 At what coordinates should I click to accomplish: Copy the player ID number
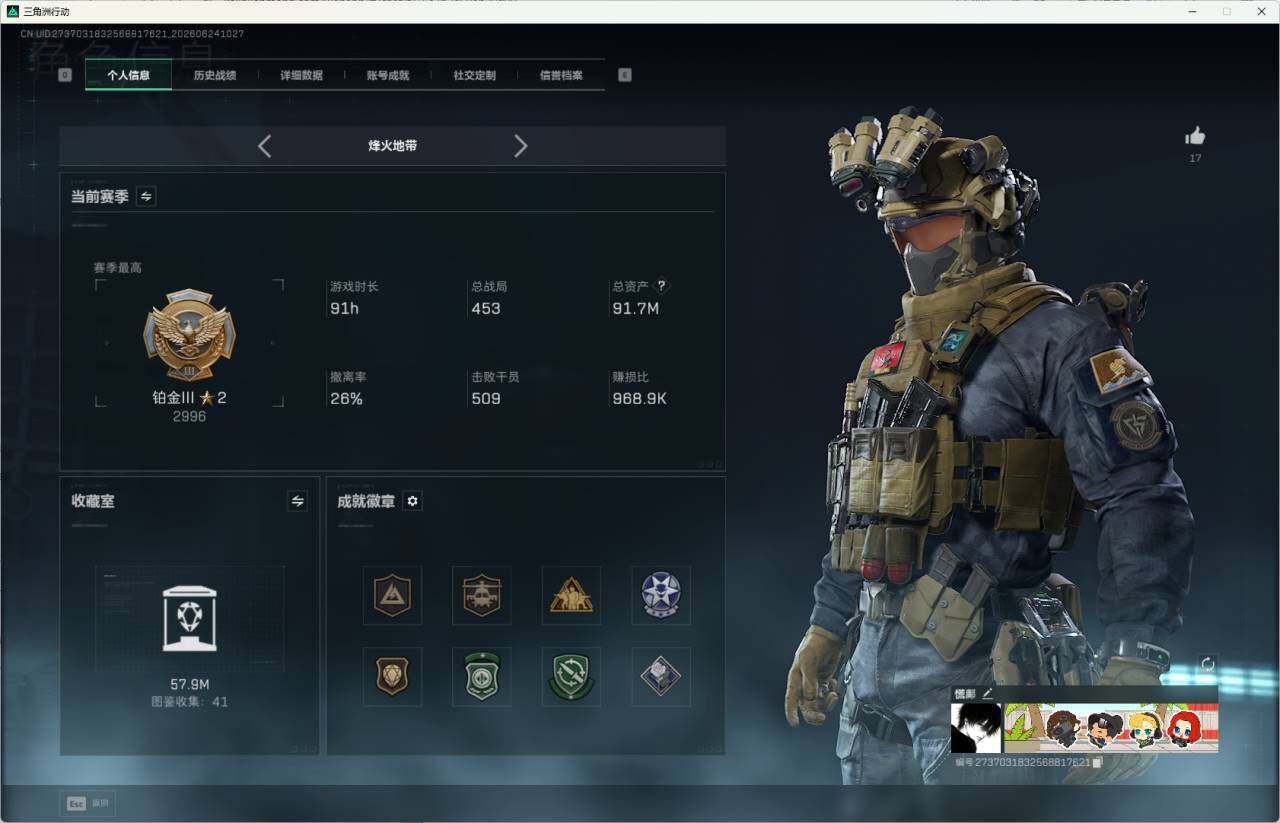pos(1097,762)
